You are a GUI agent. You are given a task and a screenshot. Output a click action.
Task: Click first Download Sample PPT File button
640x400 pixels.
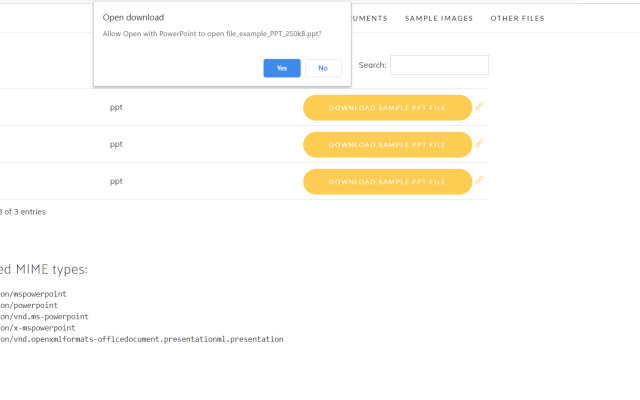(x=387, y=107)
